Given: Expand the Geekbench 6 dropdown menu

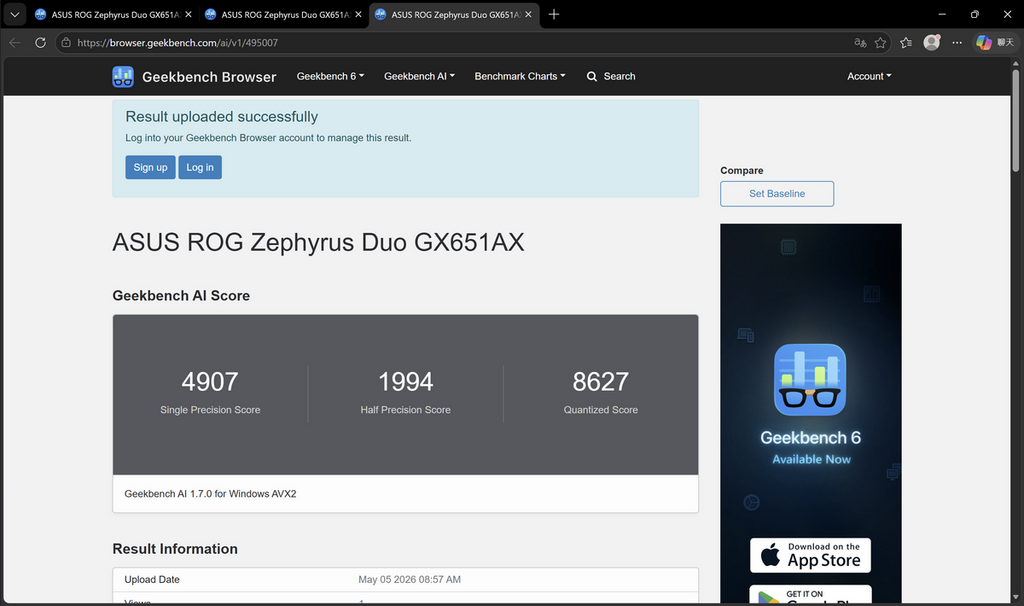Looking at the screenshot, I should pyautogui.click(x=330, y=76).
